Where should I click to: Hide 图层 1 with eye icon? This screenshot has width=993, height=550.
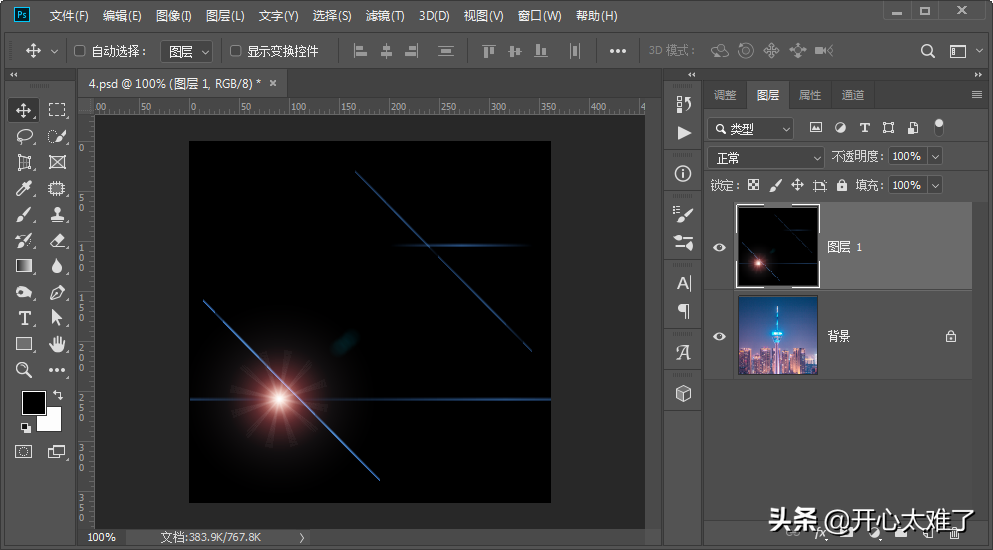click(x=719, y=247)
